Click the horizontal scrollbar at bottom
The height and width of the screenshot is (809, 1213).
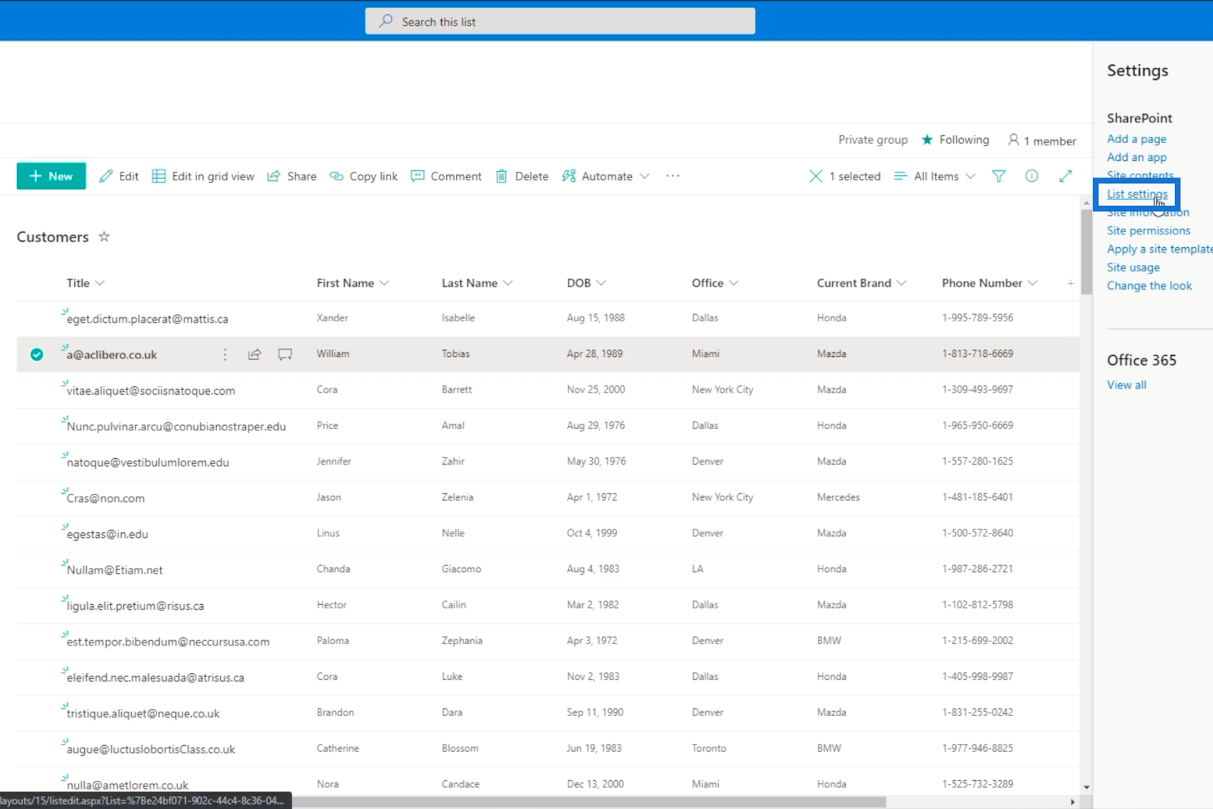(588, 802)
